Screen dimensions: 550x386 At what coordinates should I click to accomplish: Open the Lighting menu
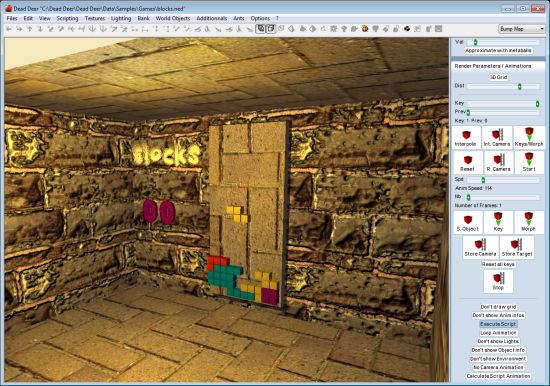121,18
